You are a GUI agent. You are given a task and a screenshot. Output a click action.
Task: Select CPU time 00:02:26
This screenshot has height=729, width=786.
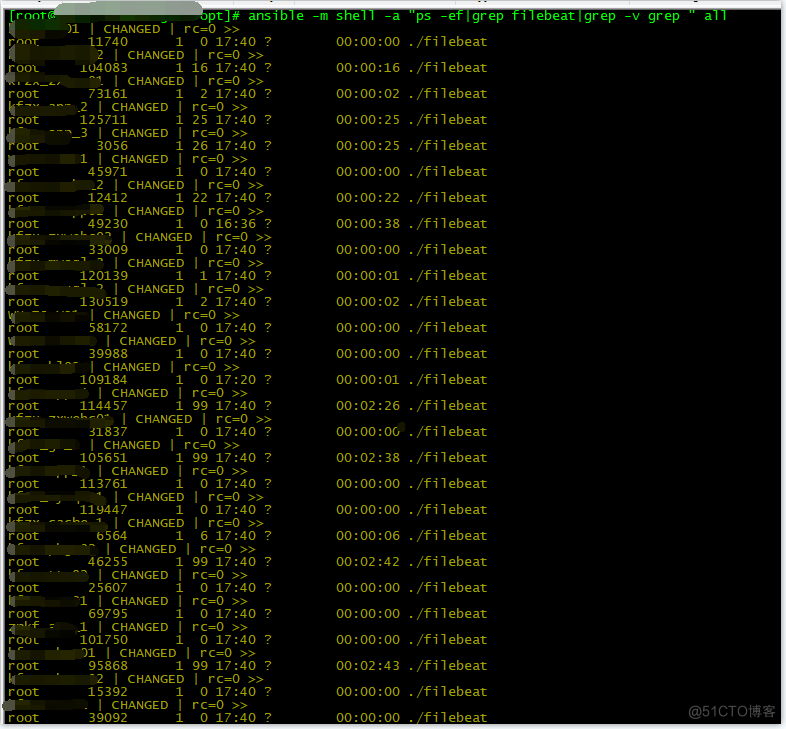368,406
